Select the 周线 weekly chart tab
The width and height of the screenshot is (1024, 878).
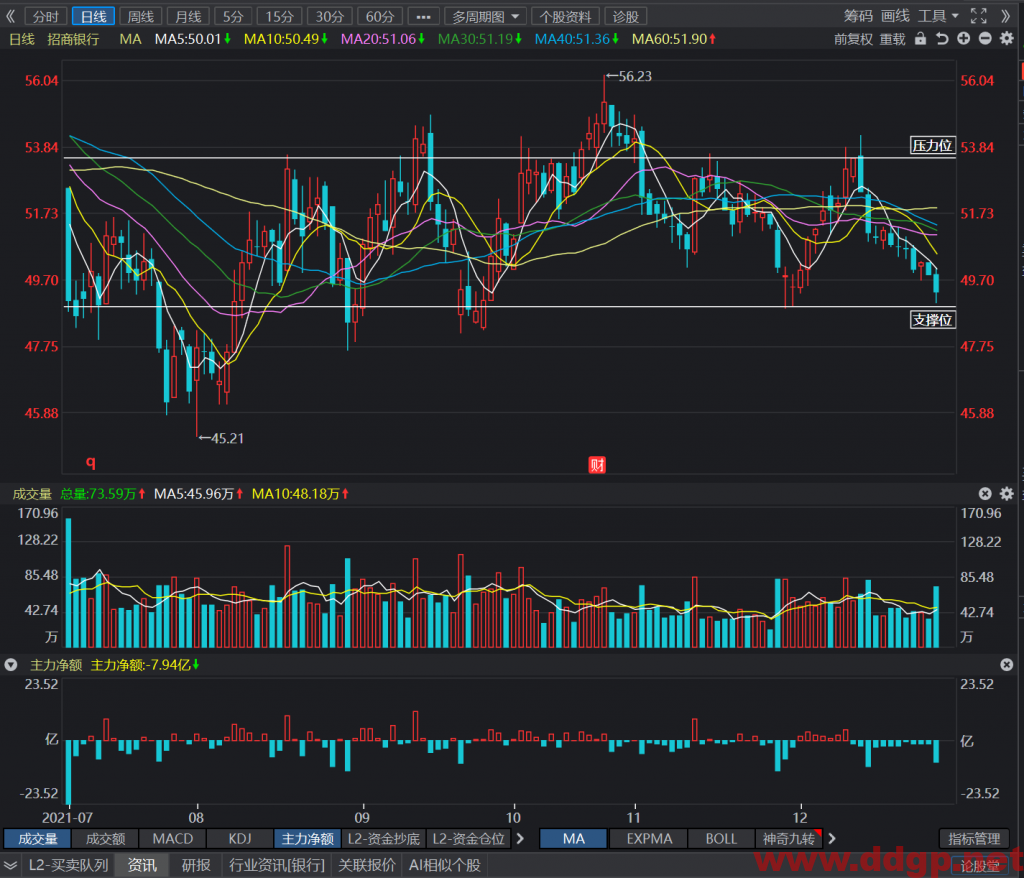pos(140,16)
